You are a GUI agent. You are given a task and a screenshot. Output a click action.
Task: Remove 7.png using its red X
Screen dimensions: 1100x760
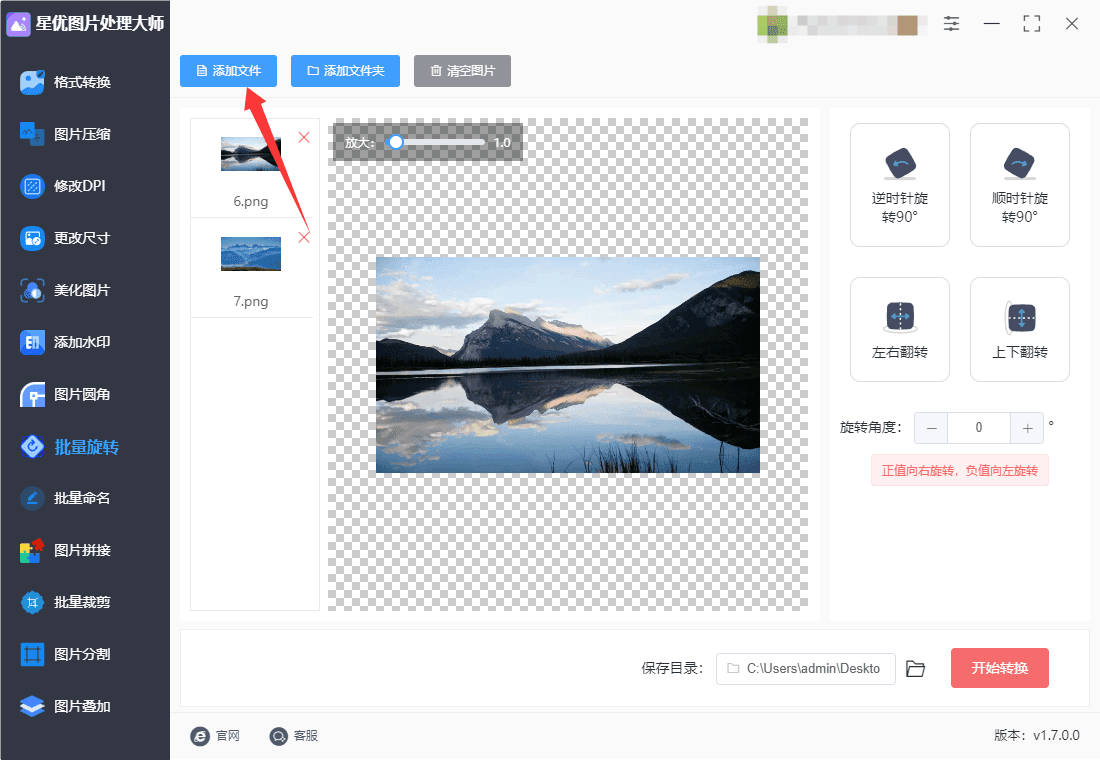pyautogui.click(x=304, y=237)
